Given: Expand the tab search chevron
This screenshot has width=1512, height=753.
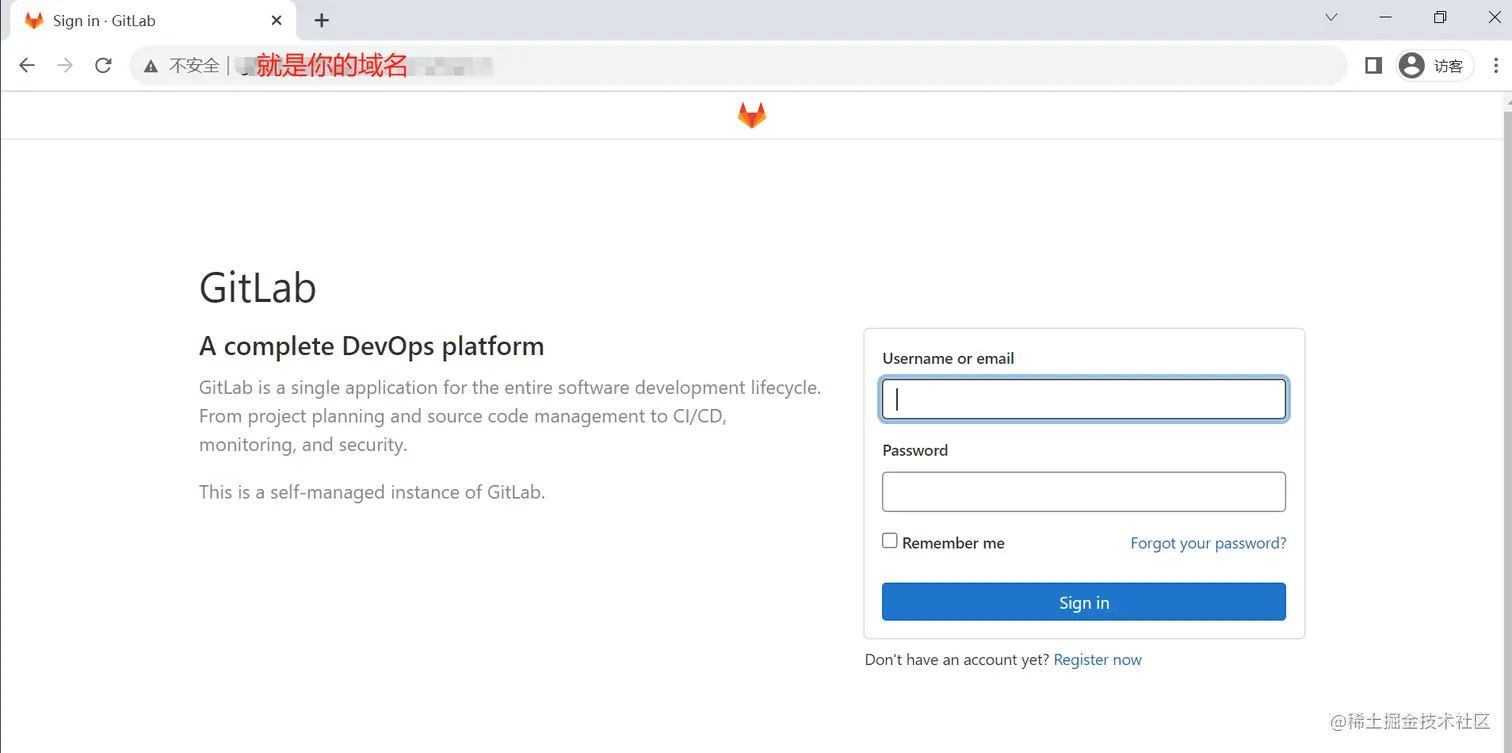Looking at the screenshot, I should coord(1331,17).
